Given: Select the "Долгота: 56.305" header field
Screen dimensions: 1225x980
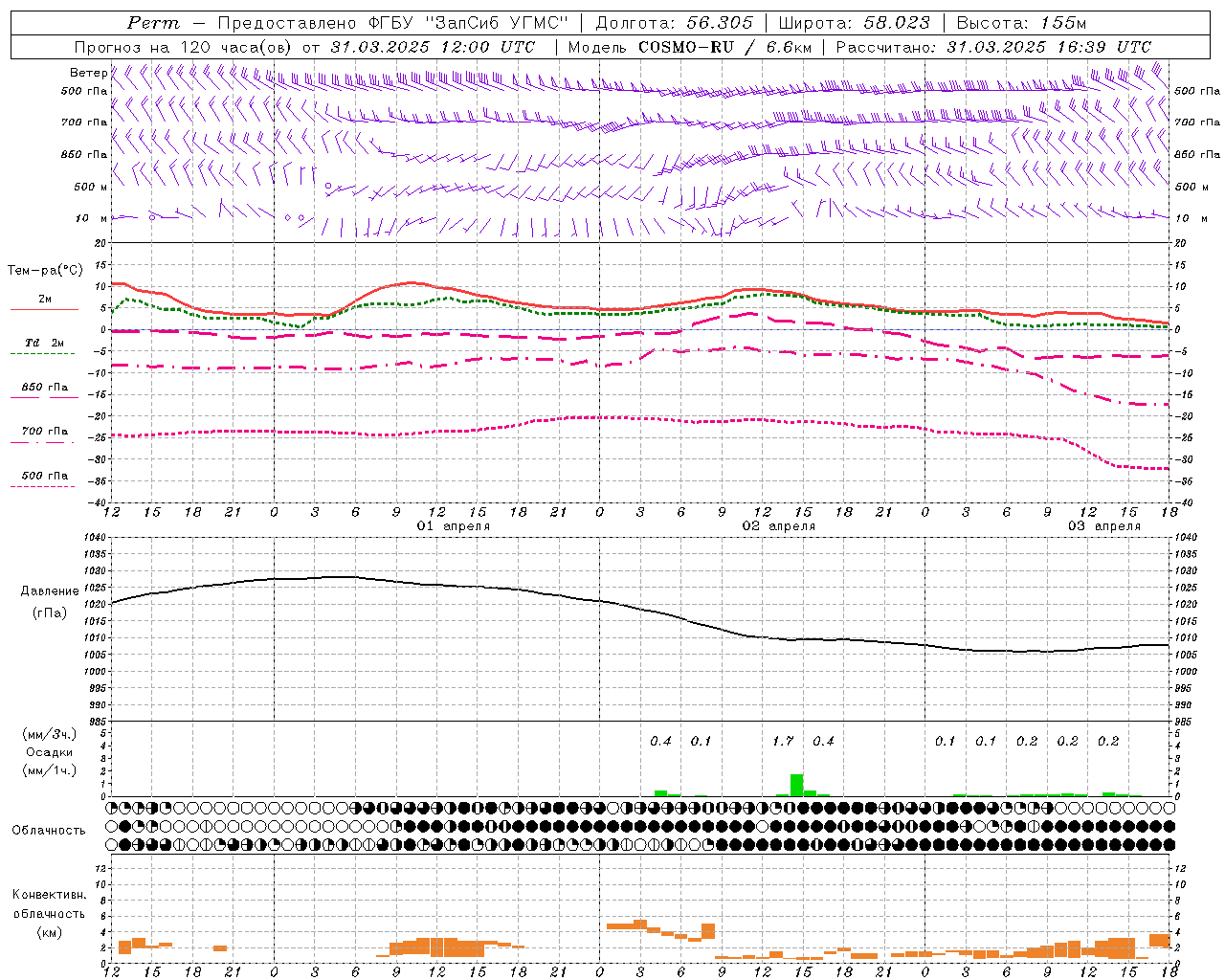Looking at the screenshot, I should point(673,23).
